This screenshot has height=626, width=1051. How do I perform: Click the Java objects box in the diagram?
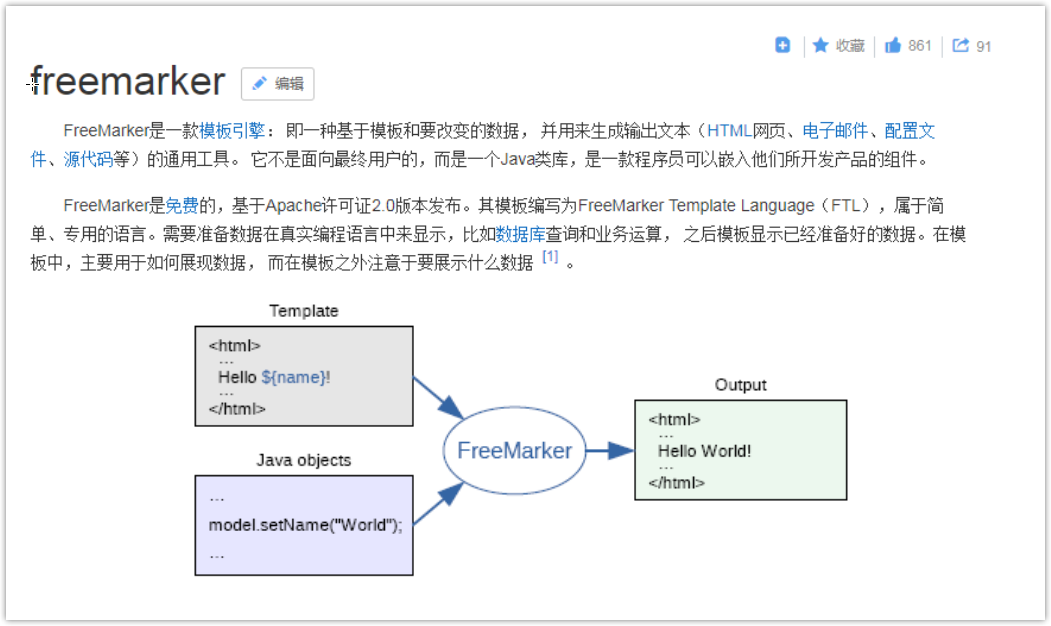[304, 525]
